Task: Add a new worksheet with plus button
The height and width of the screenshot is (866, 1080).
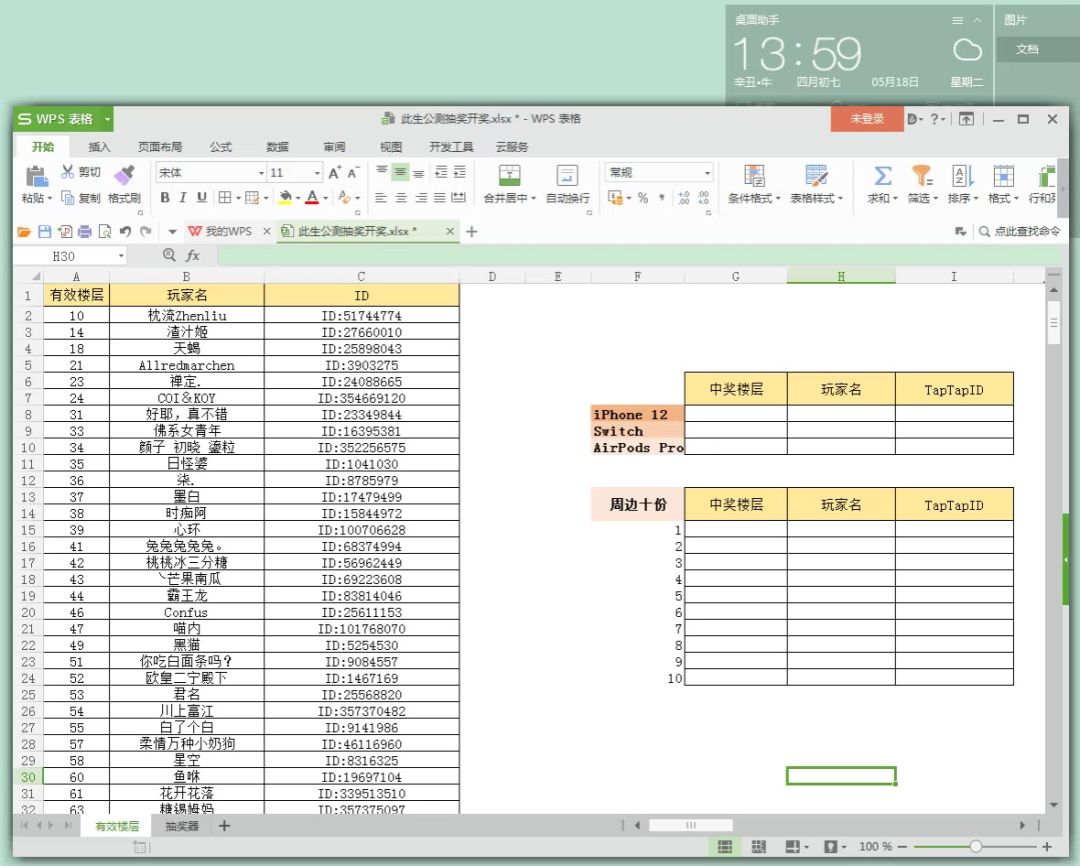Action: pyautogui.click(x=225, y=826)
